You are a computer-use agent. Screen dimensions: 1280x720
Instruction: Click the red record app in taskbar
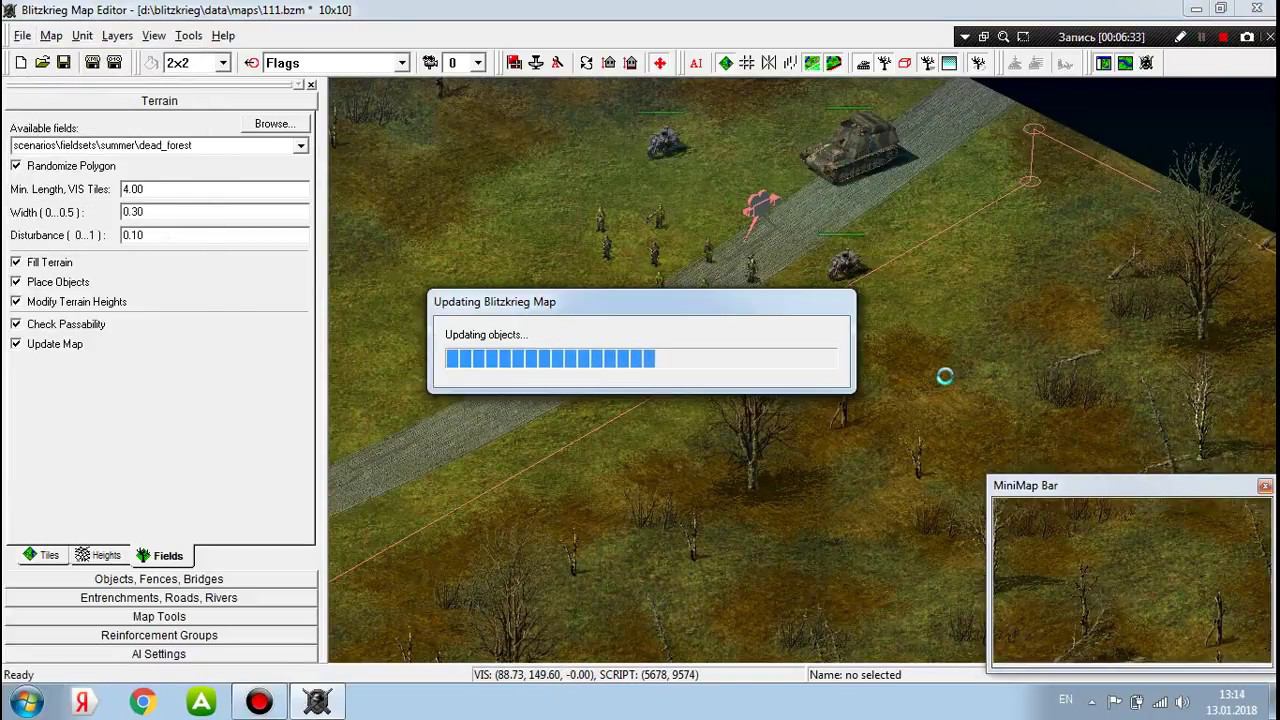pyautogui.click(x=259, y=702)
